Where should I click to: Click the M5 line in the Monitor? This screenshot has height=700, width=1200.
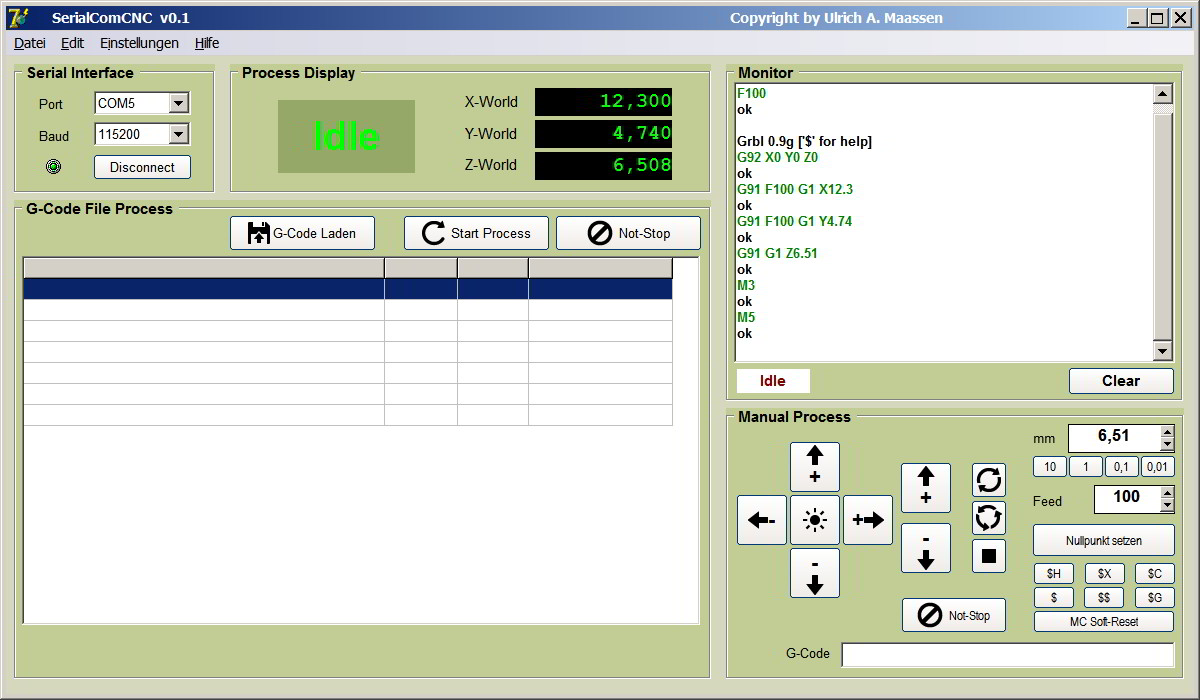click(746, 317)
